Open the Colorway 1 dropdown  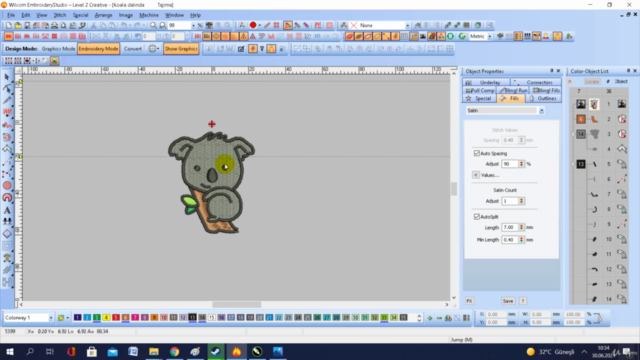click(51, 318)
